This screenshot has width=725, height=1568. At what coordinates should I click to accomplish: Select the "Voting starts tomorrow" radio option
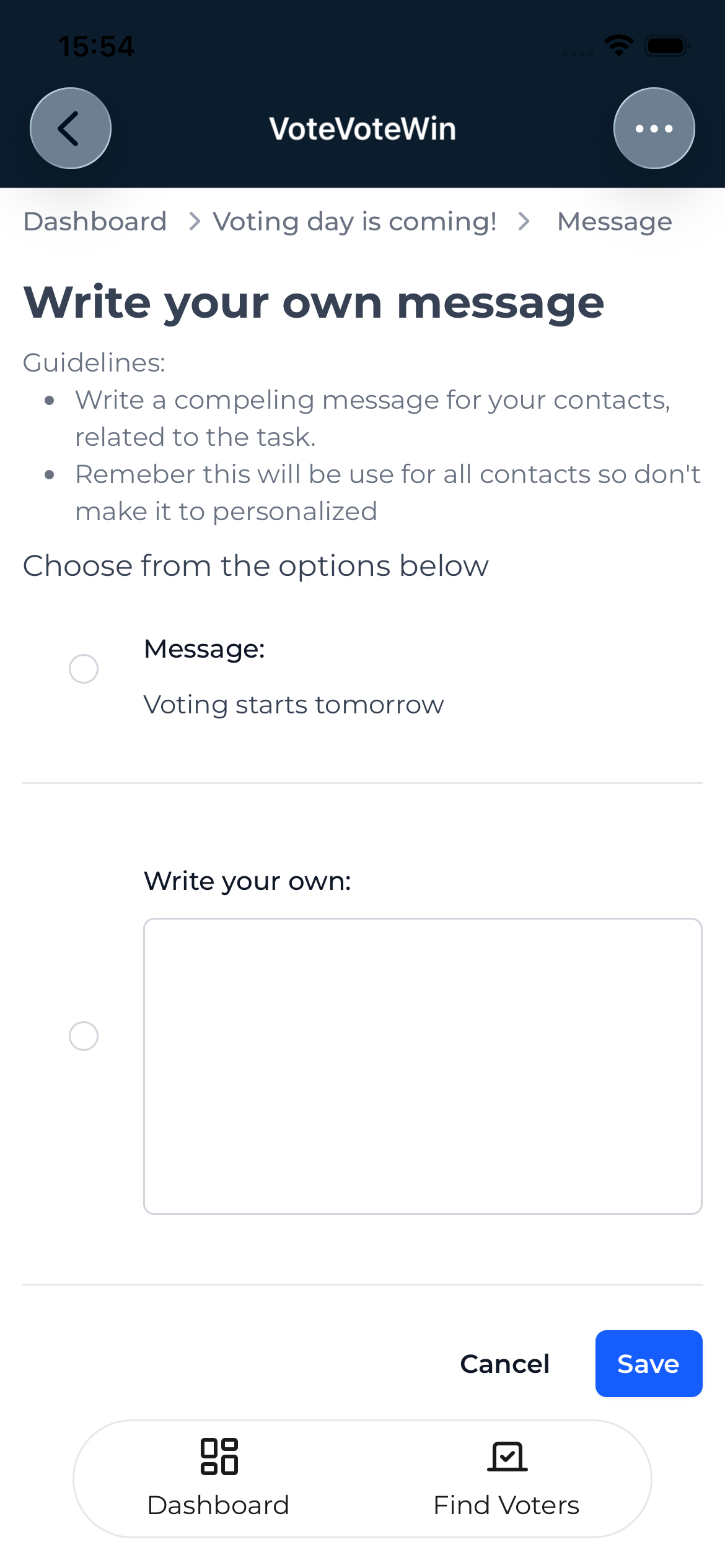[84, 669]
